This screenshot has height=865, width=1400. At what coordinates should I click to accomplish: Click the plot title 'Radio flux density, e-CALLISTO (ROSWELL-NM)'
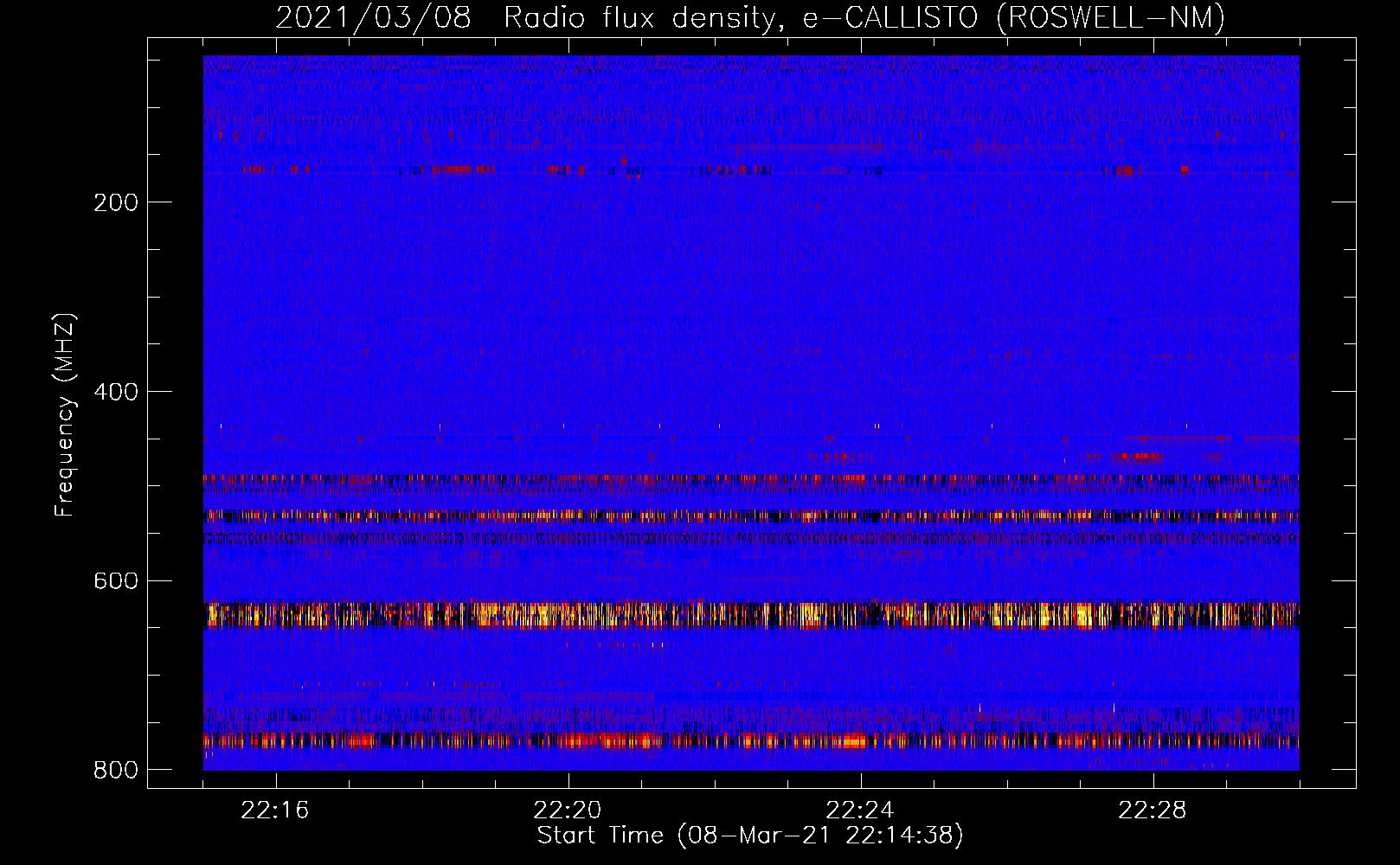click(x=864, y=17)
